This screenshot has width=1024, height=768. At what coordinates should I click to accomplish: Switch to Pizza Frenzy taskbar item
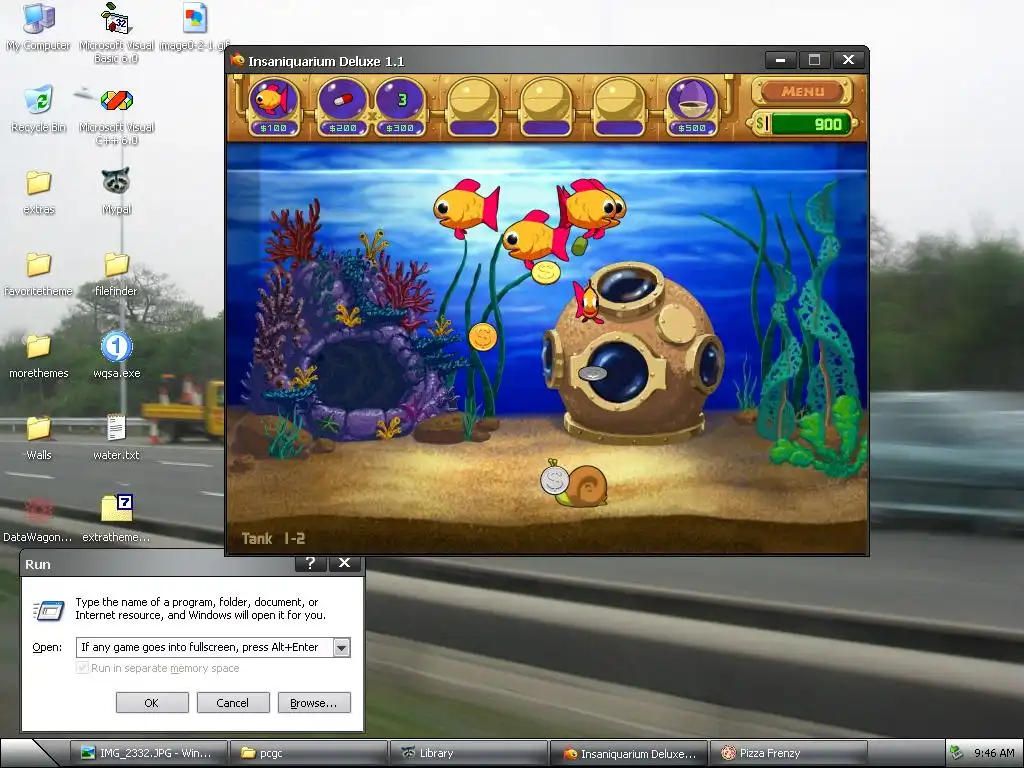[x=789, y=753]
